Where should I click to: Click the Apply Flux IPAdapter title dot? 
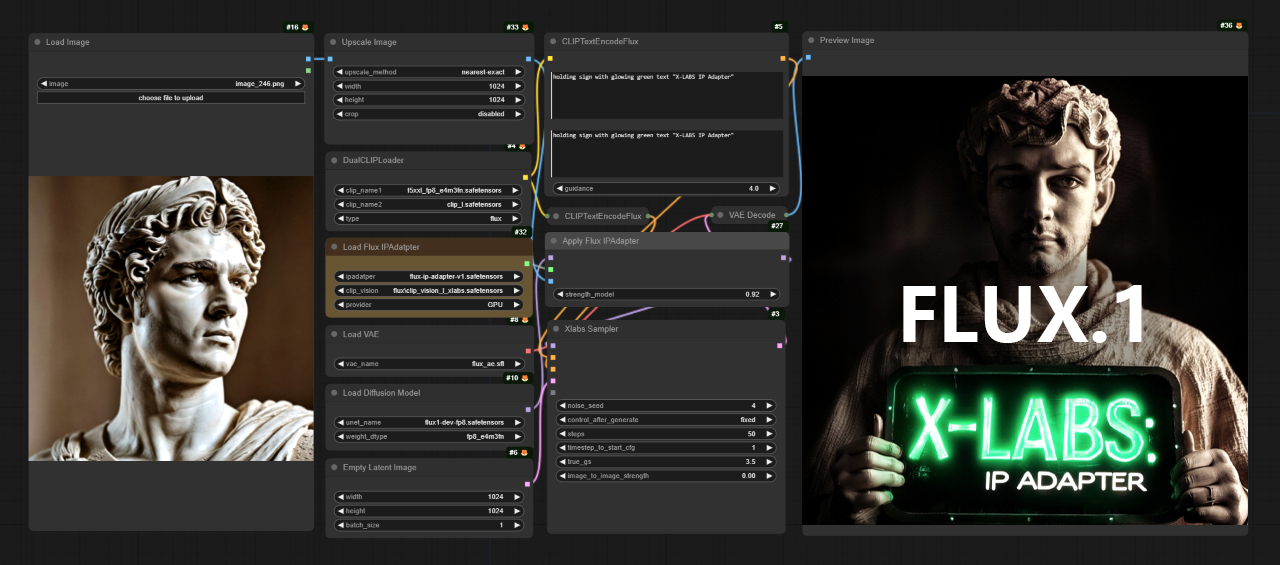tap(553, 241)
